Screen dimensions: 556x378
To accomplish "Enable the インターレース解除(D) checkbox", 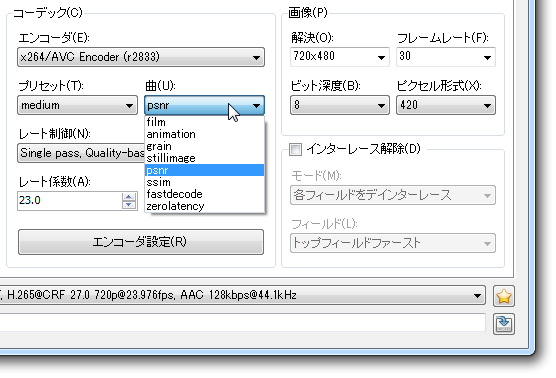I will (295, 149).
